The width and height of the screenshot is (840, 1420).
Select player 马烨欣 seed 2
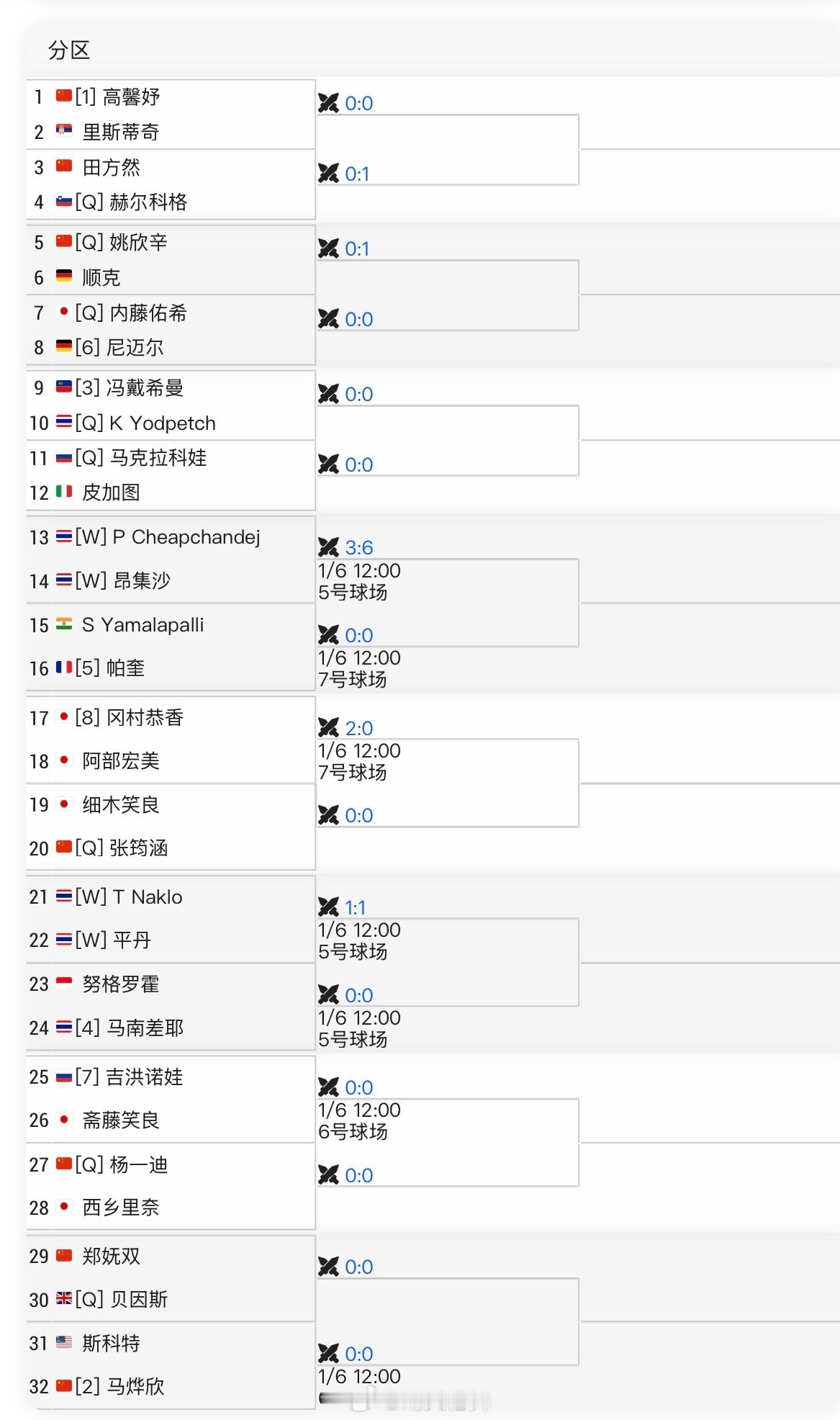(x=135, y=1385)
